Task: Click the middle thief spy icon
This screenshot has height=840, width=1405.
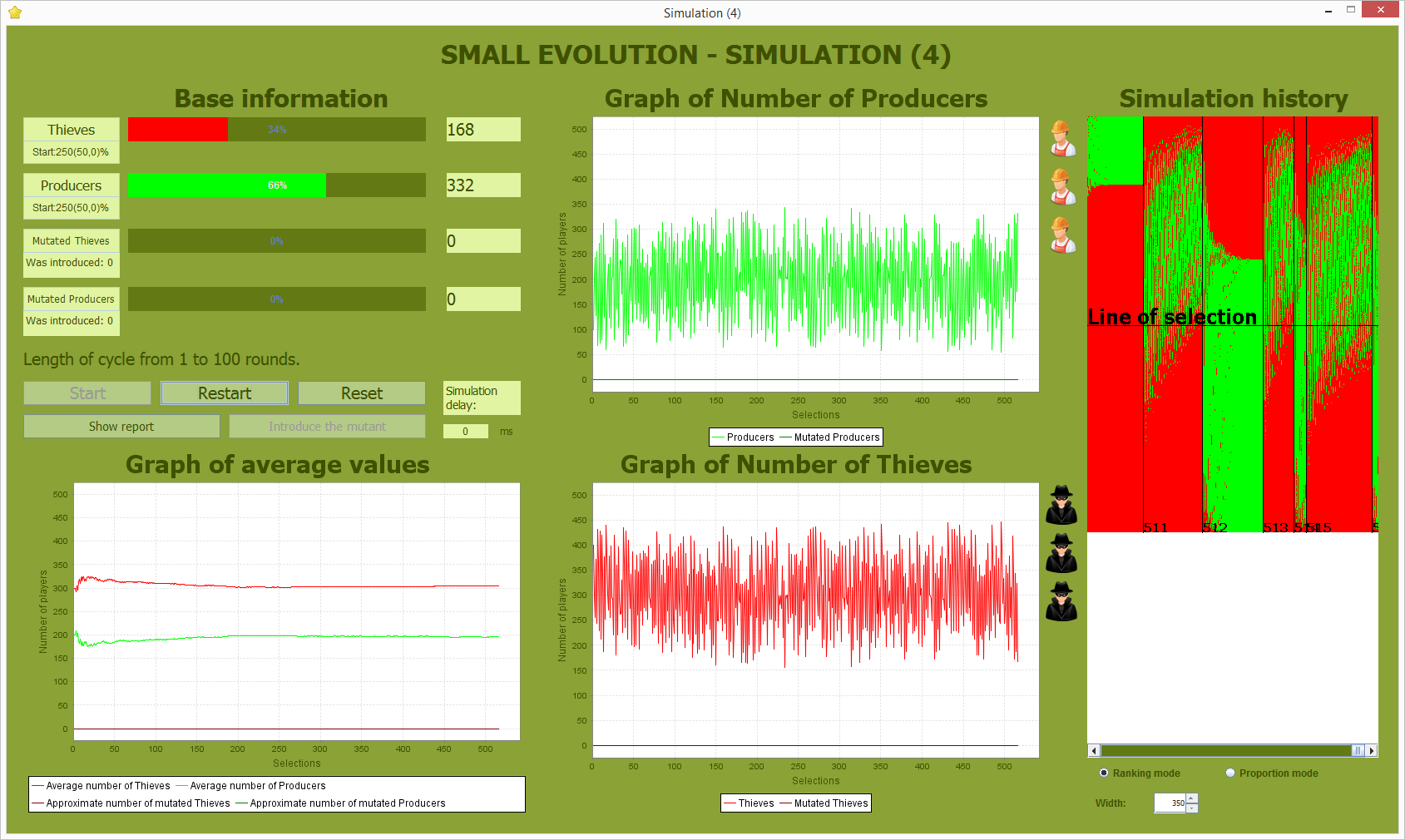Action: pyautogui.click(x=1061, y=554)
